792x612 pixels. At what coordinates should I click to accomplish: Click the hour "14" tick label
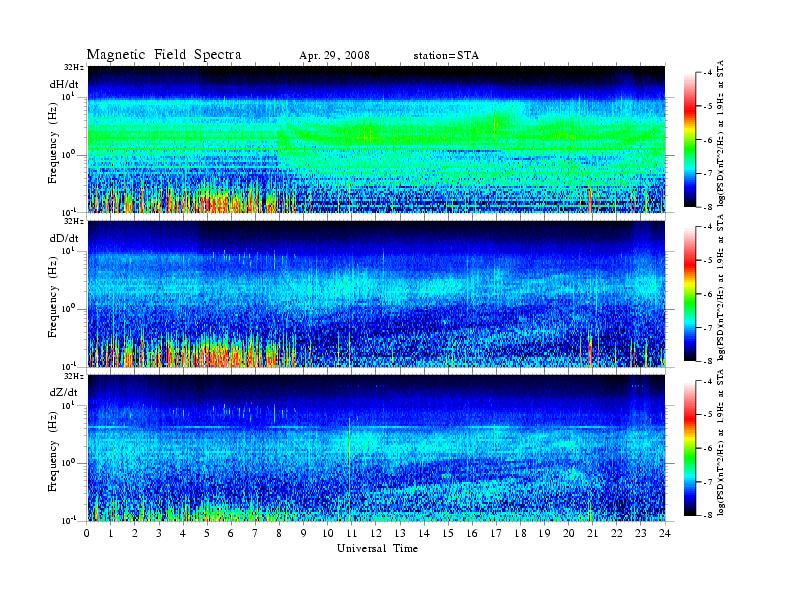click(424, 534)
